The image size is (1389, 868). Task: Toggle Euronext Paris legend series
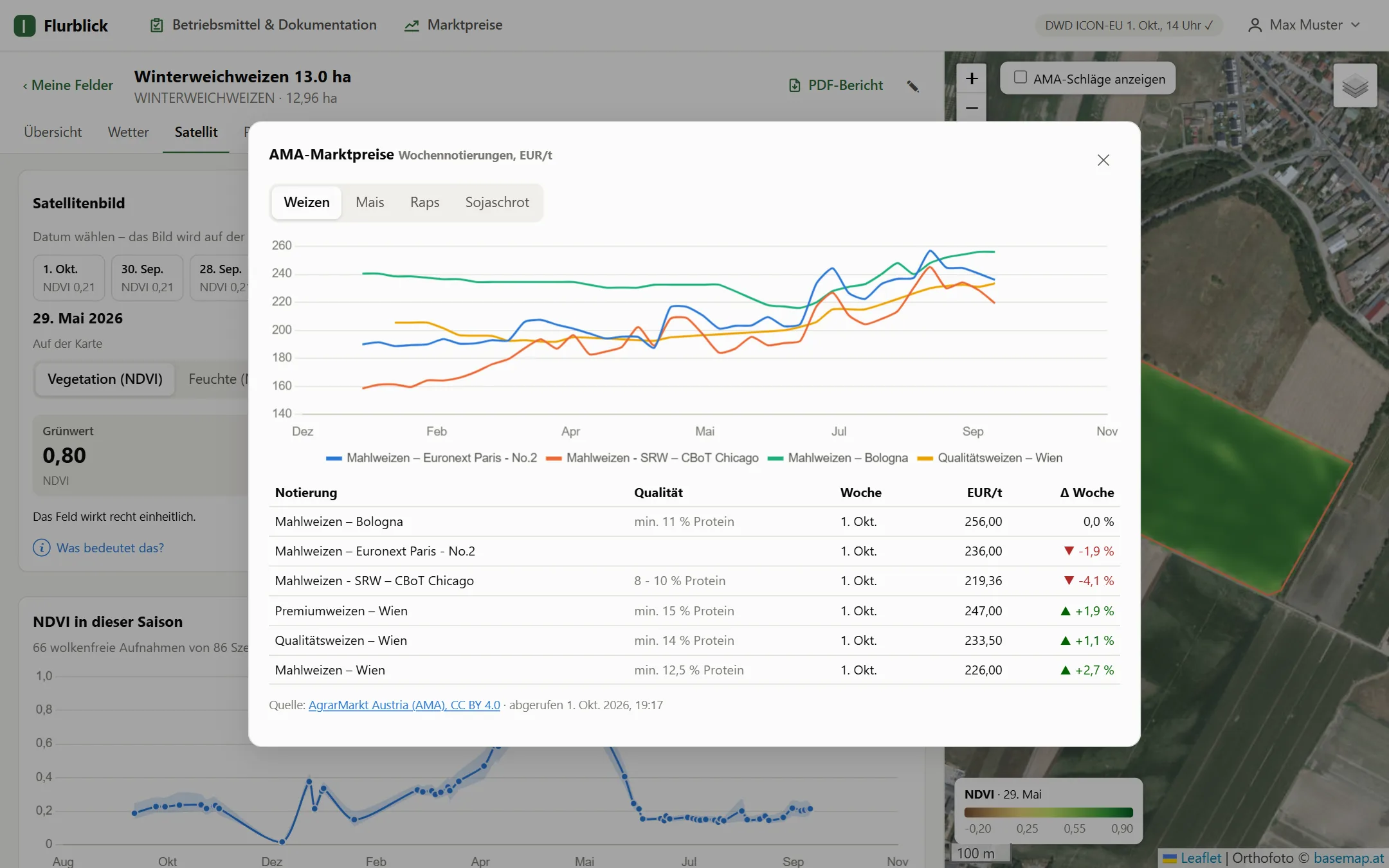point(431,458)
